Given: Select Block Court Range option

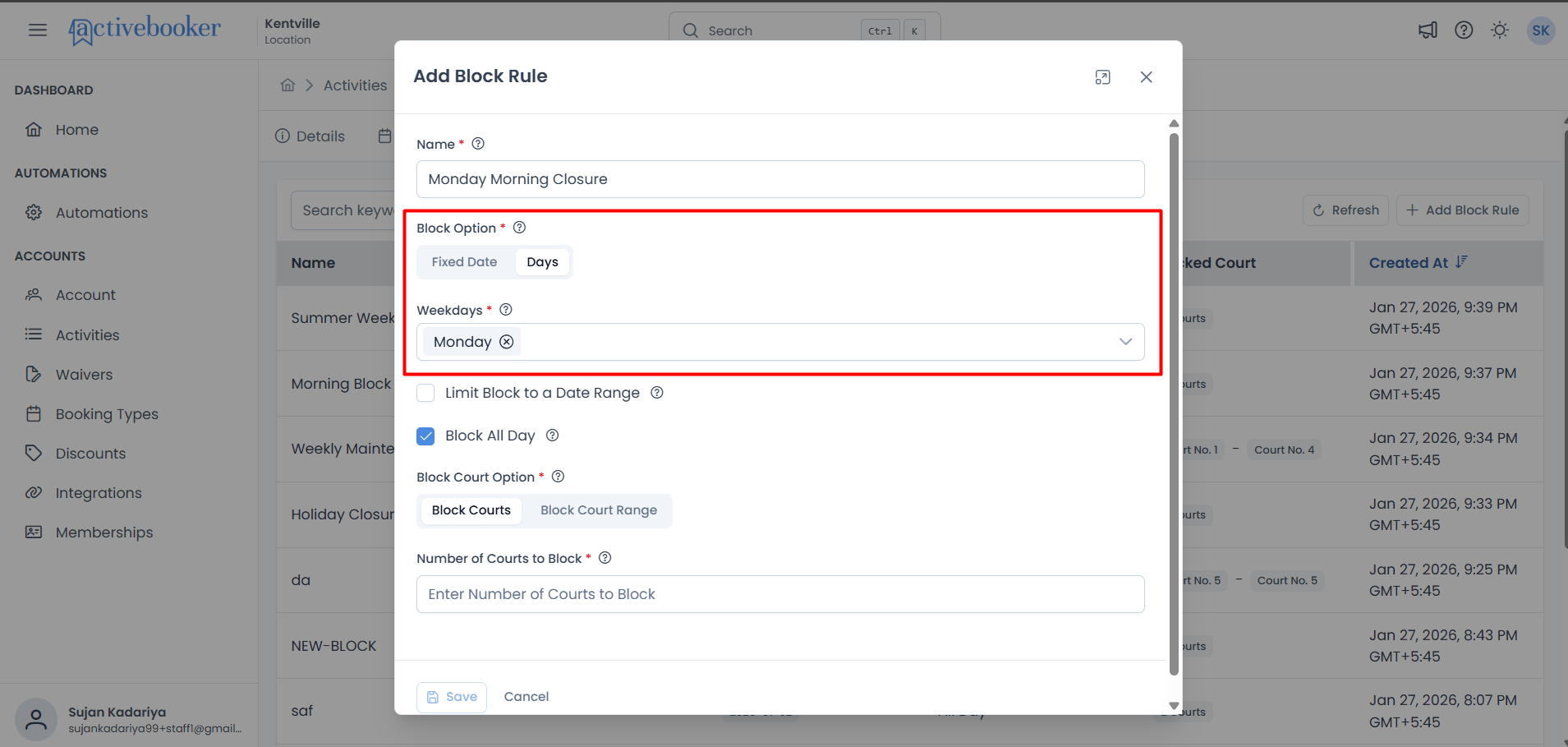Looking at the screenshot, I should coord(599,510).
